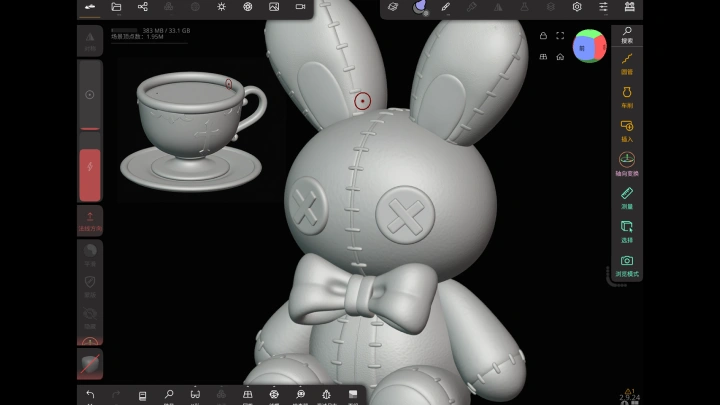Click the Voxel remesh spheres icon in bottom bar
Viewport: 720px width, 405px height.
coord(221,394)
